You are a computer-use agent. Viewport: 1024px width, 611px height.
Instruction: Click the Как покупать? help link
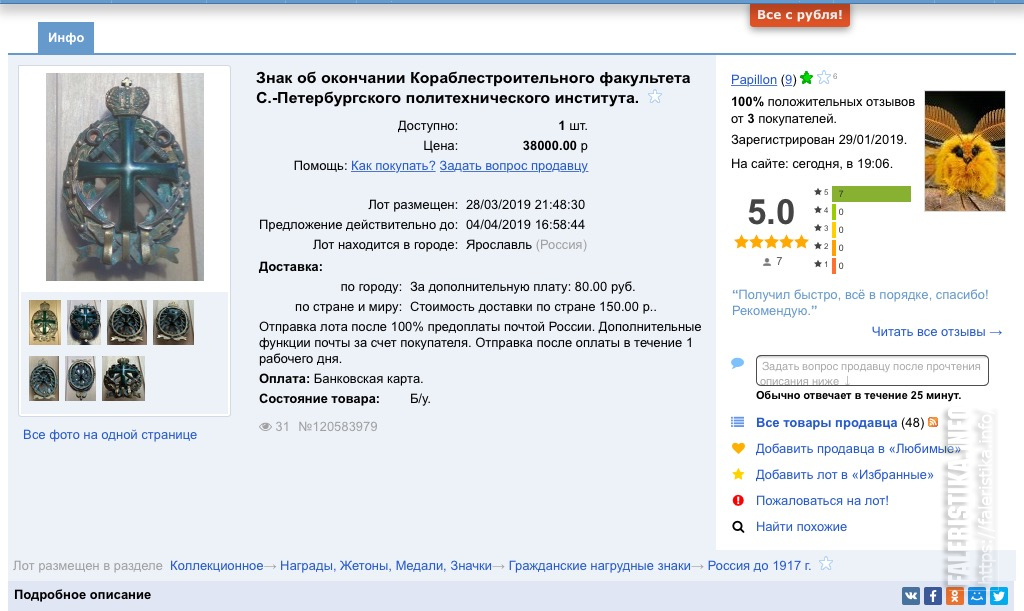[x=392, y=166]
